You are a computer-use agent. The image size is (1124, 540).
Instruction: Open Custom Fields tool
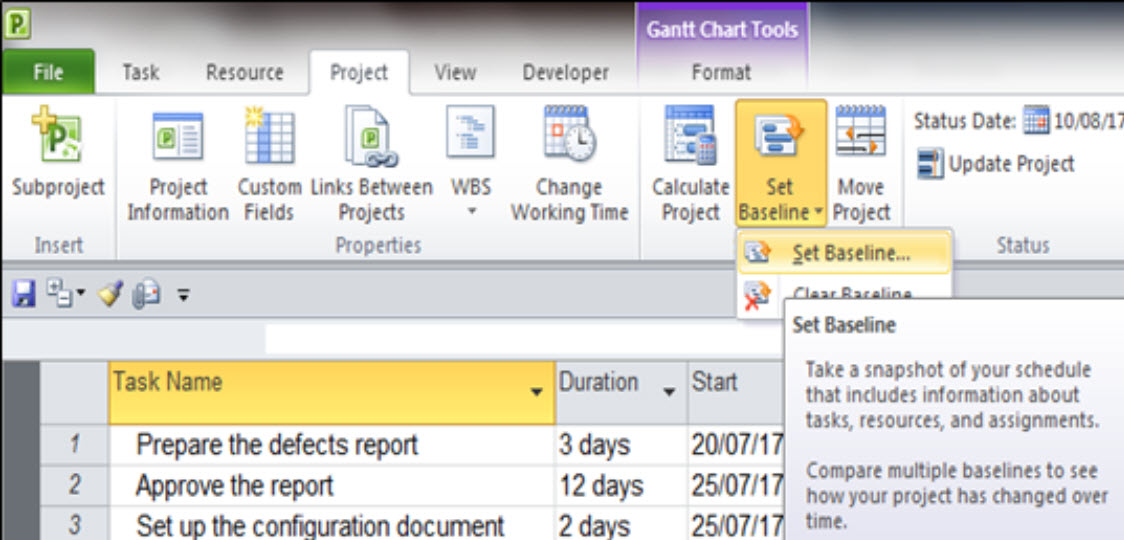coord(269,166)
